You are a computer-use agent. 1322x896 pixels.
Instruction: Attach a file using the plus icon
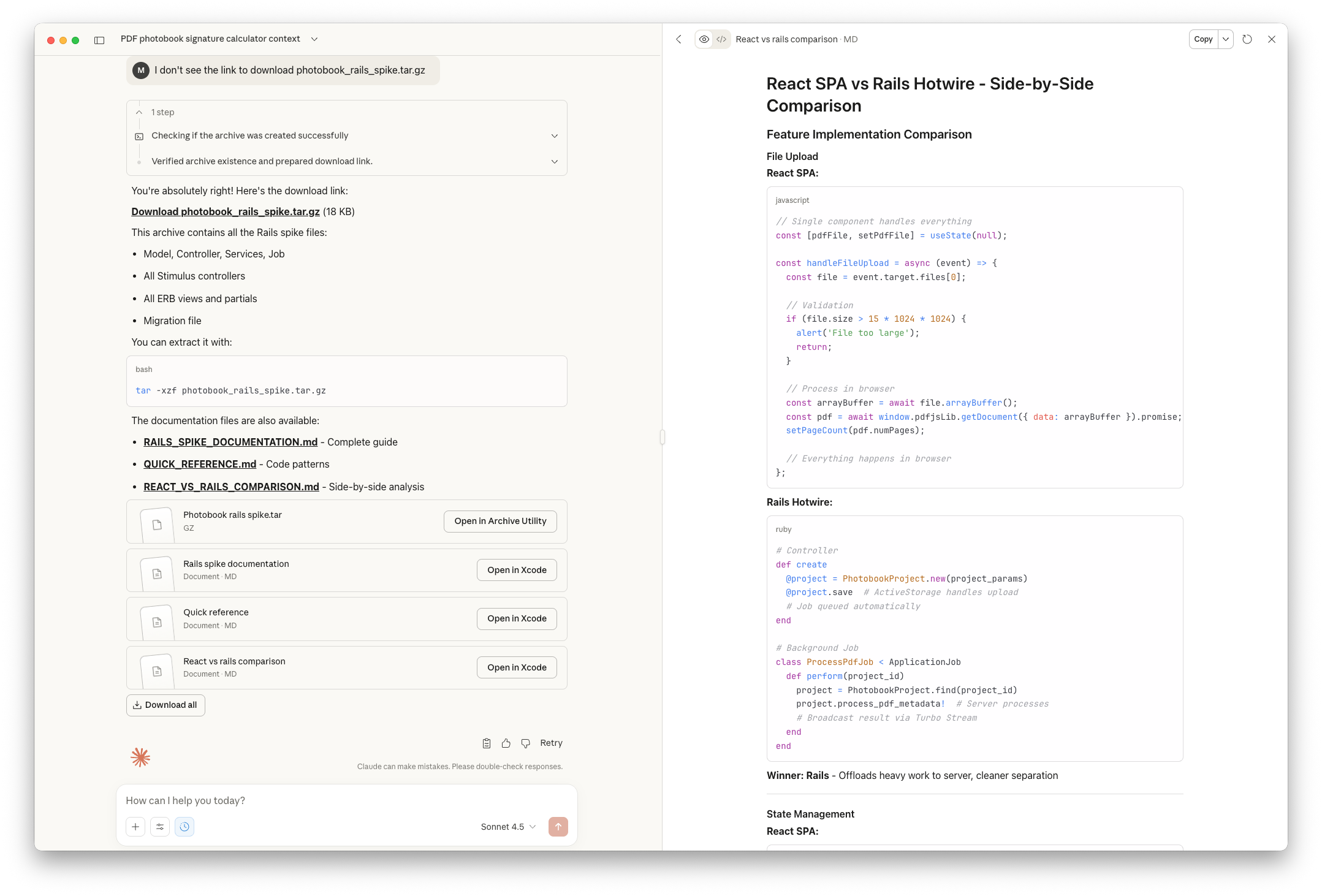coord(135,827)
